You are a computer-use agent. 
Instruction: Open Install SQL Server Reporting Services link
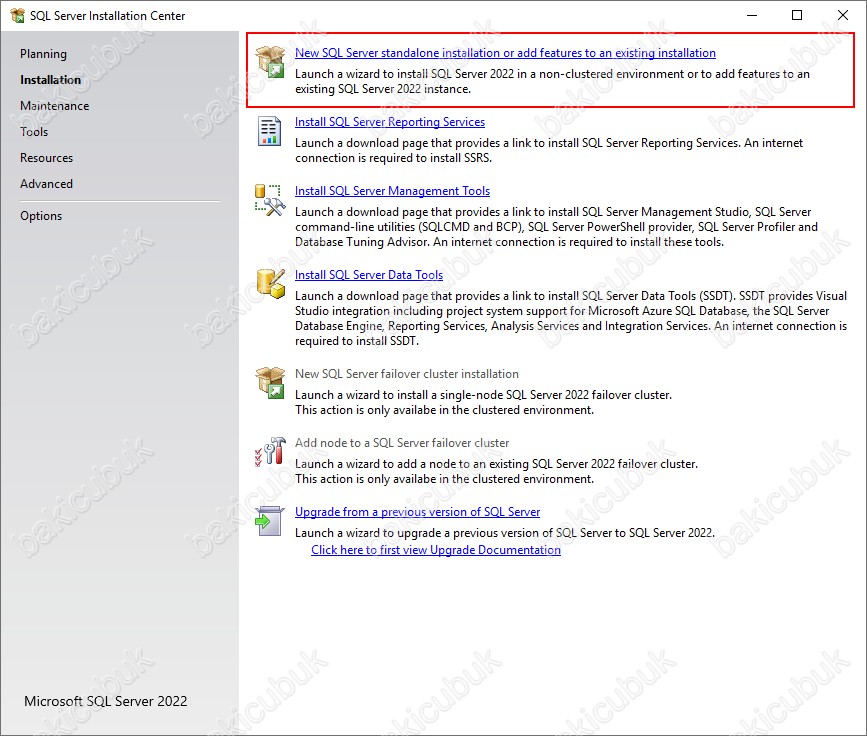pos(390,122)
